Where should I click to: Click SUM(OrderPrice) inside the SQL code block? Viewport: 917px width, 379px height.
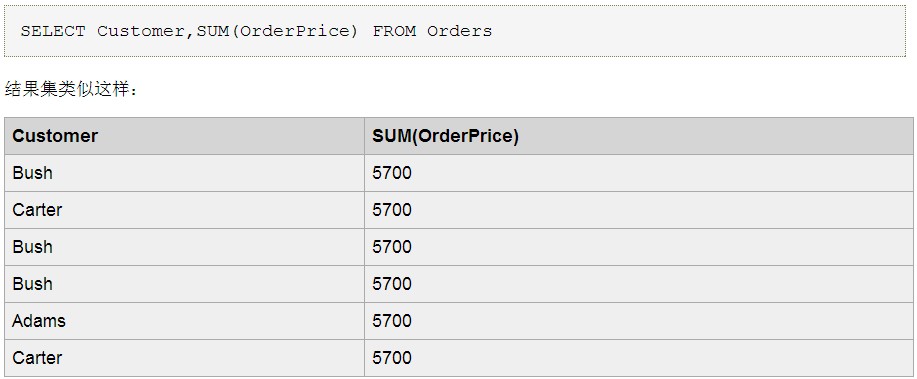point(277,31)
